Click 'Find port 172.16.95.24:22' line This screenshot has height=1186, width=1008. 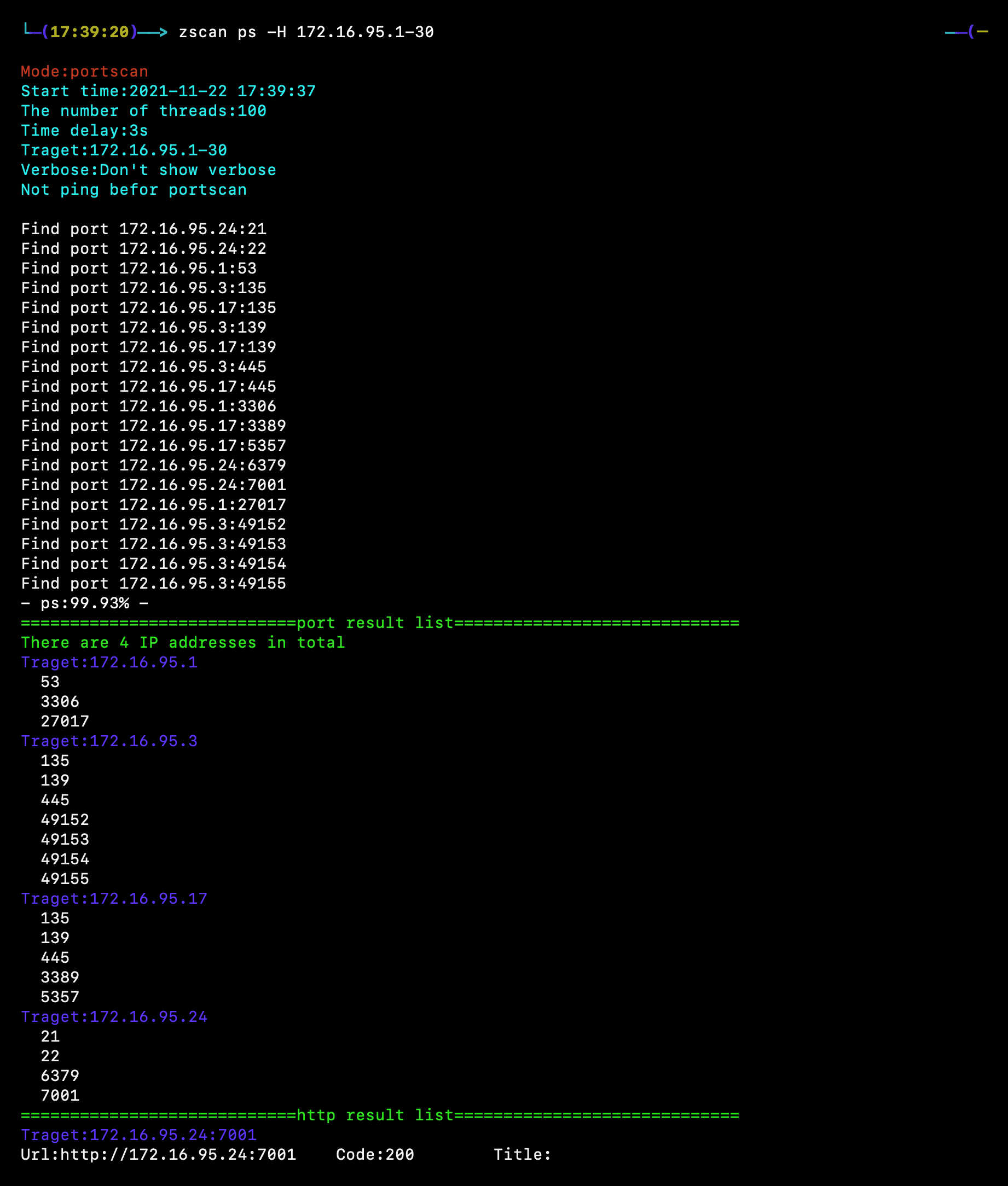tap(143, 248)
